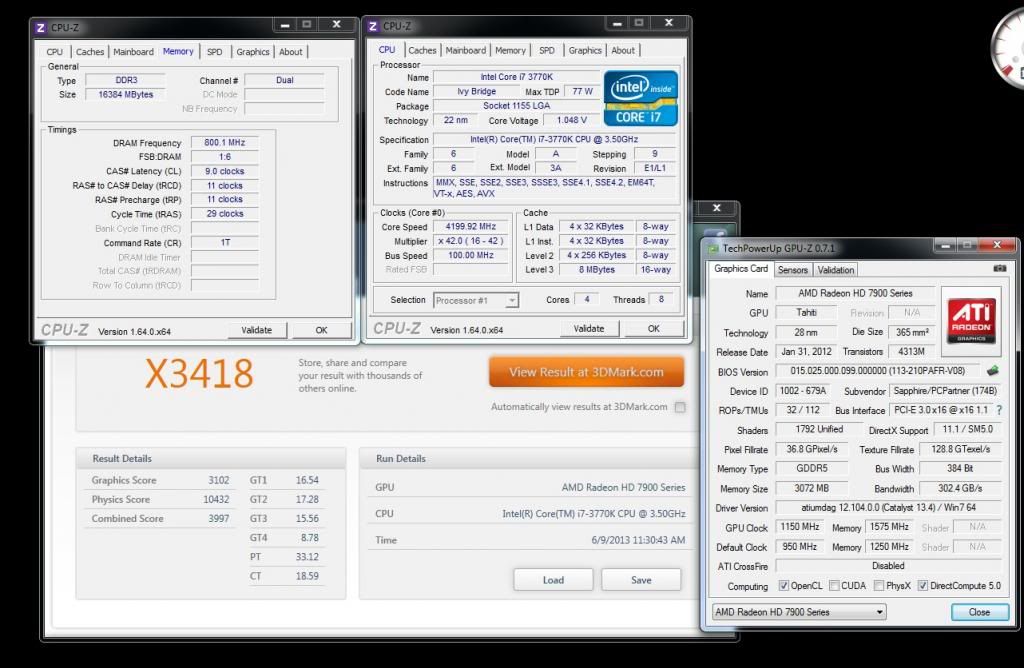Click the Load button in Run Details
Screen dimensions: 1024x668
tap(553, 580)
